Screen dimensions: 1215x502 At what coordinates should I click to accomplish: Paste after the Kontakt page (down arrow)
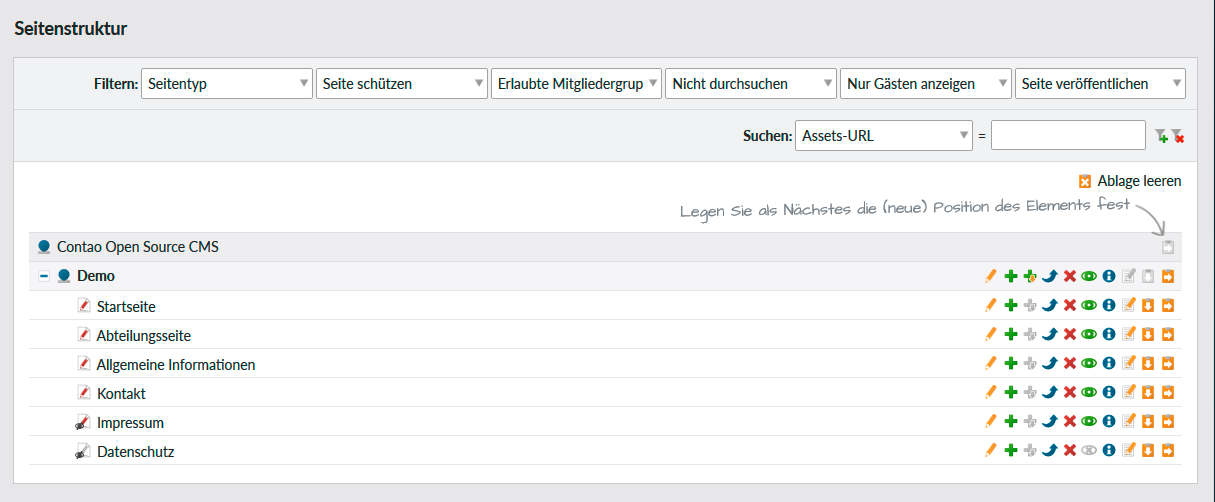point(1147,394)
